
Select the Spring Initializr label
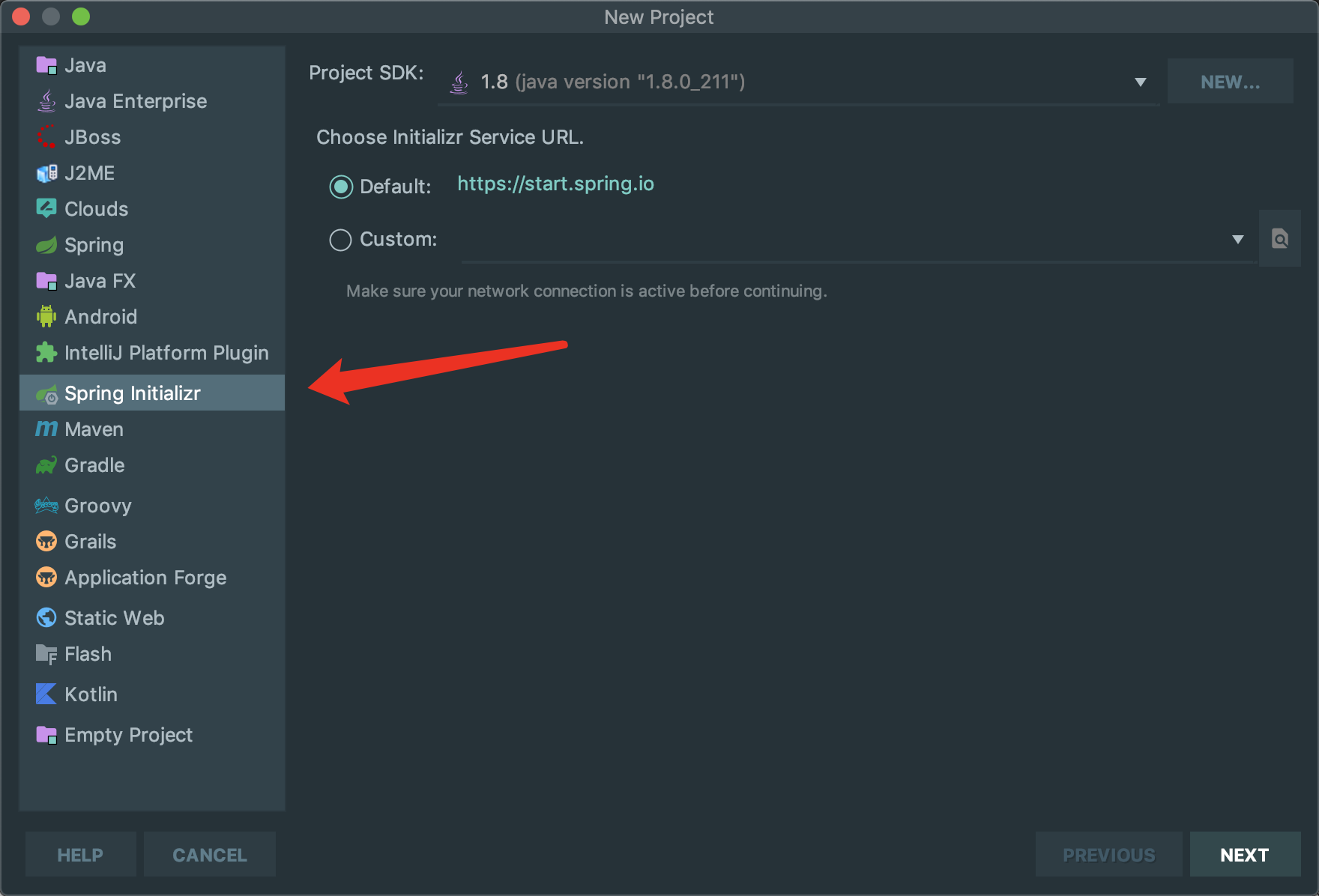tap(133, 393)
